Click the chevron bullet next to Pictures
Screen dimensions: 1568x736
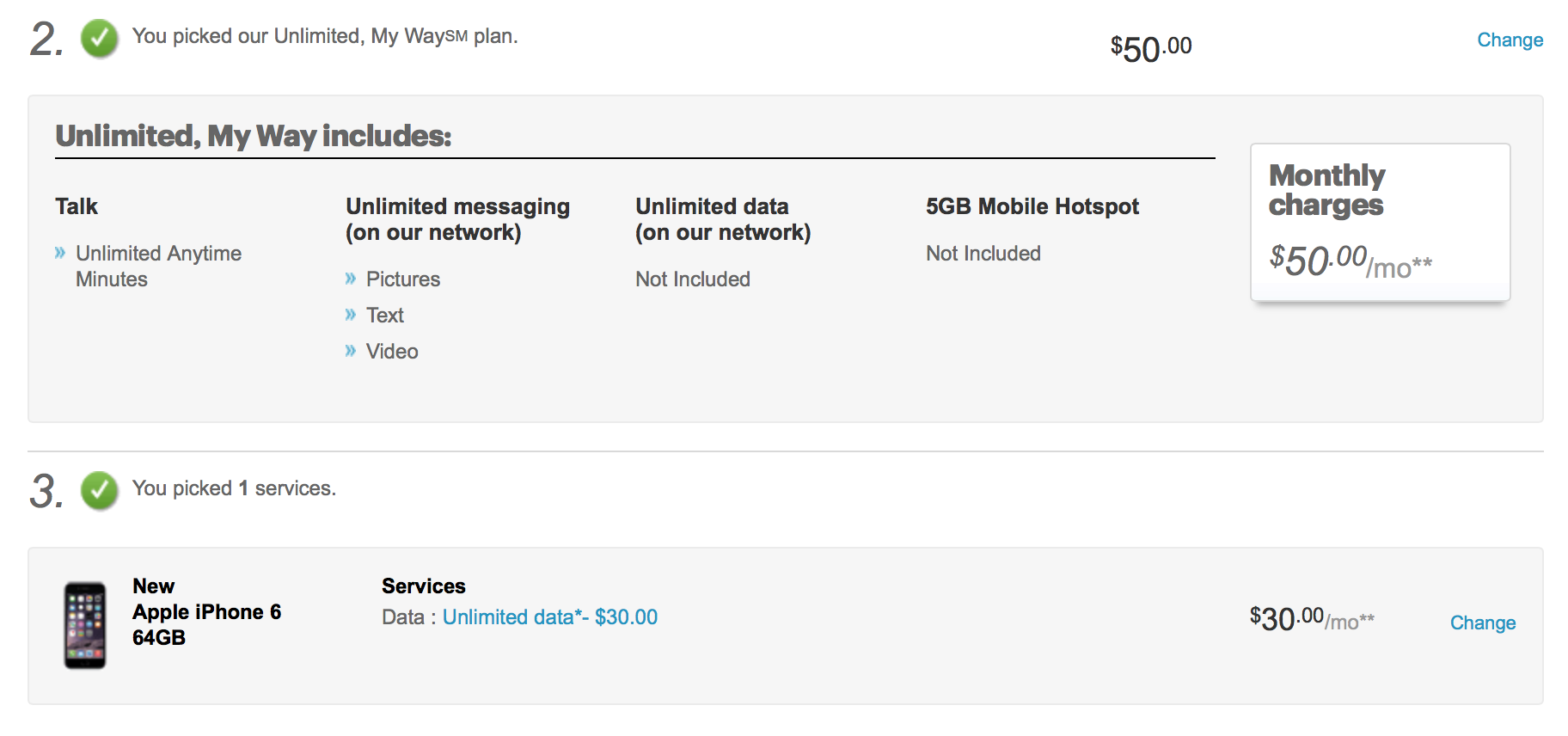point(350,279)
